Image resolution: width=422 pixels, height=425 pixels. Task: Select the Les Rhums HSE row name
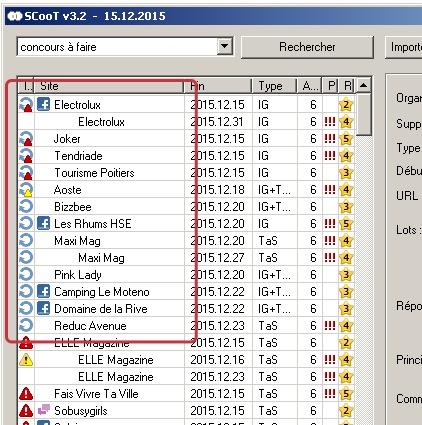93,224
